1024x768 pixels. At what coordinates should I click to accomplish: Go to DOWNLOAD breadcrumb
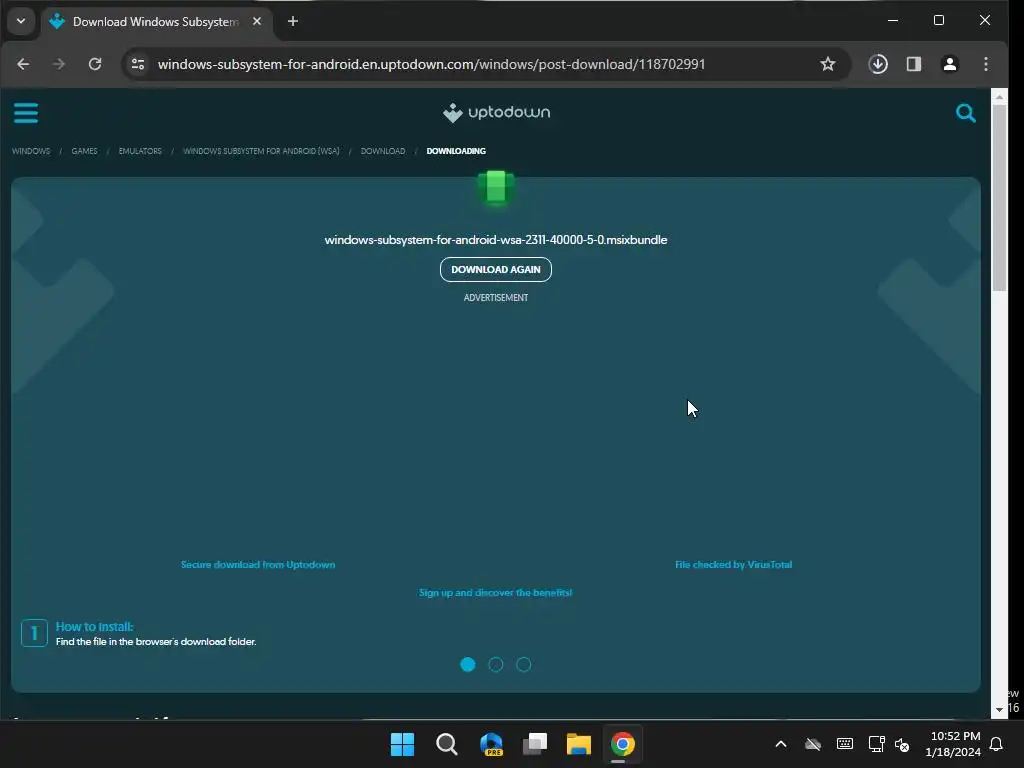(x=383, y=151)
